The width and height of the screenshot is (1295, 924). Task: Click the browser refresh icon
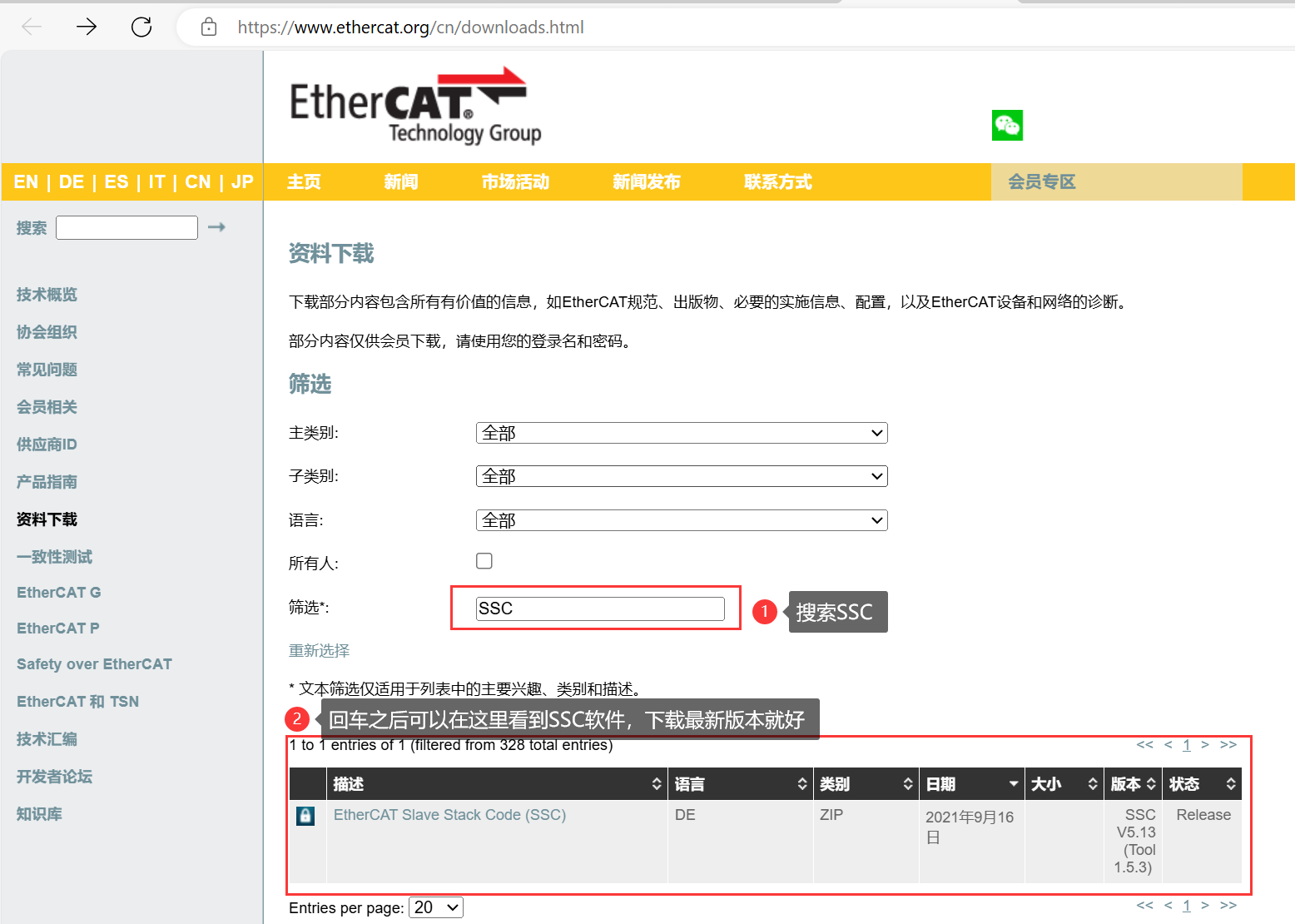(141, 26)
